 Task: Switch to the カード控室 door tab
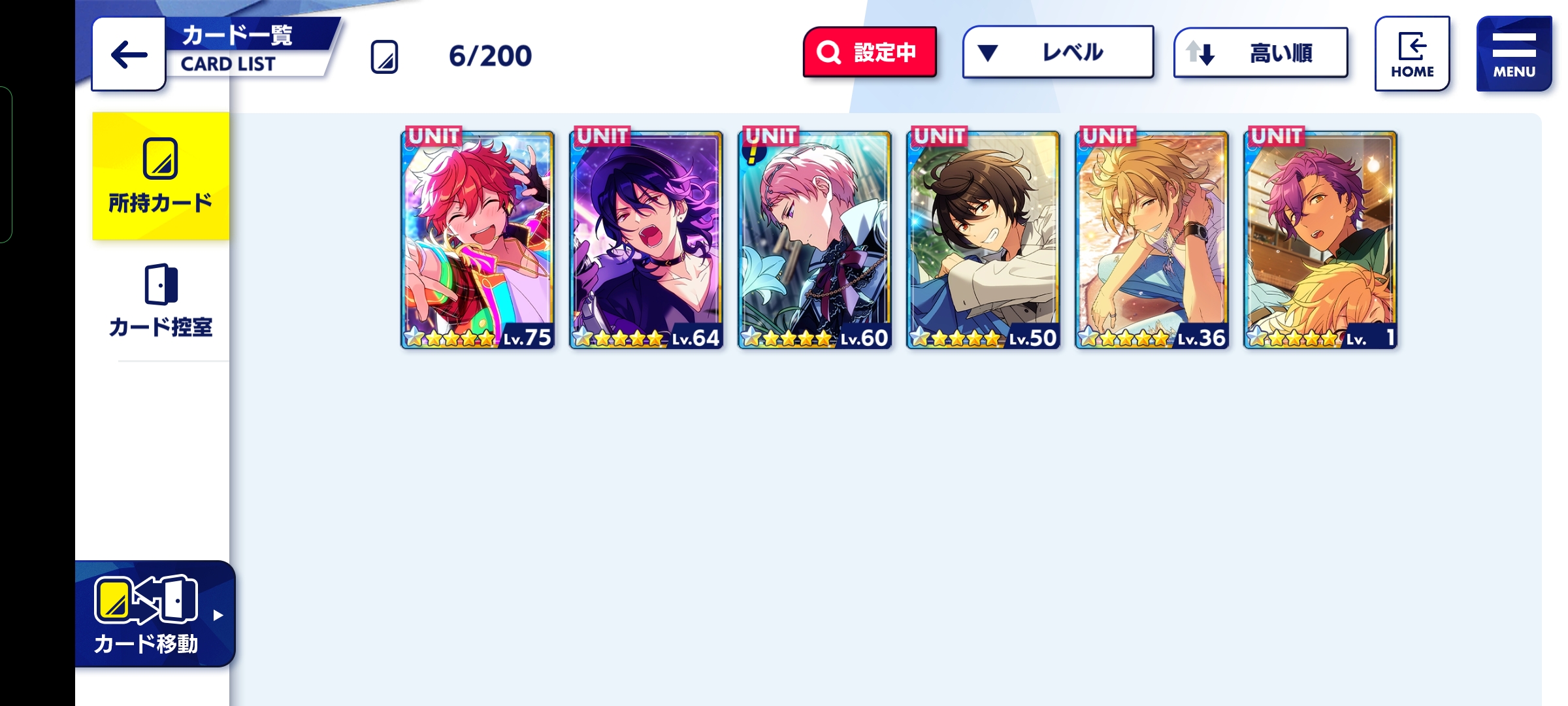coord(161,301)
